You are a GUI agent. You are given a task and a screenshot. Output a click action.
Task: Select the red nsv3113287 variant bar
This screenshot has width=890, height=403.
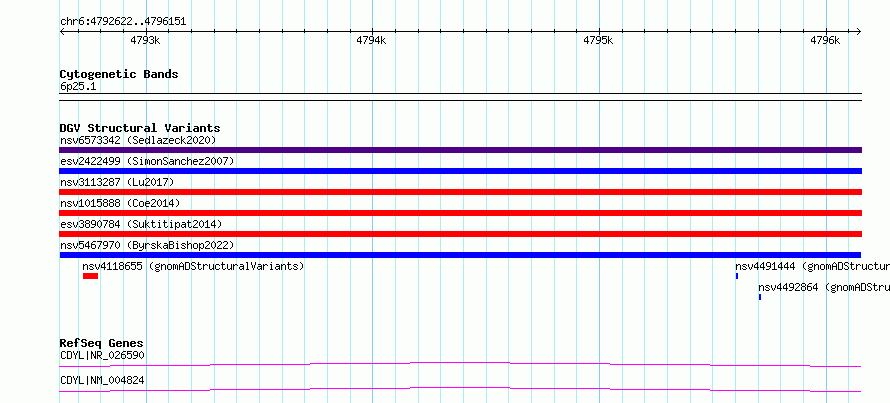click(x=460, y=192)
